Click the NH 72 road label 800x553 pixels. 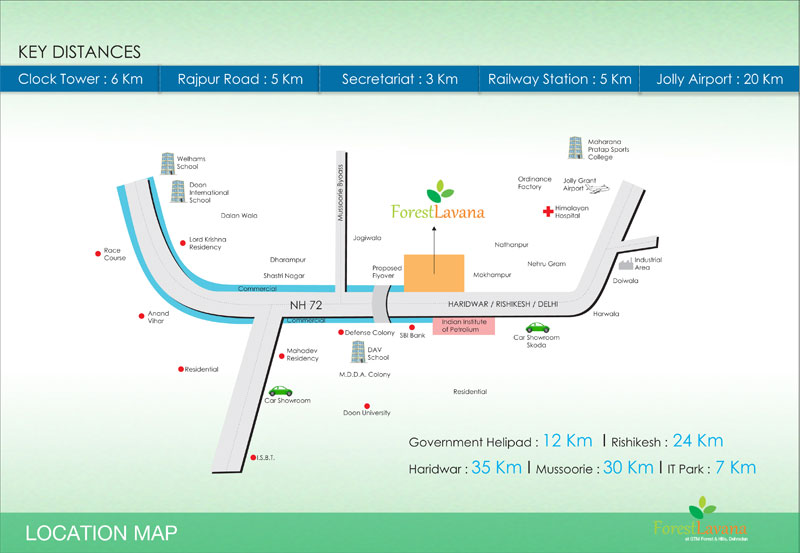pyautogui.click(x=306, y=305)
